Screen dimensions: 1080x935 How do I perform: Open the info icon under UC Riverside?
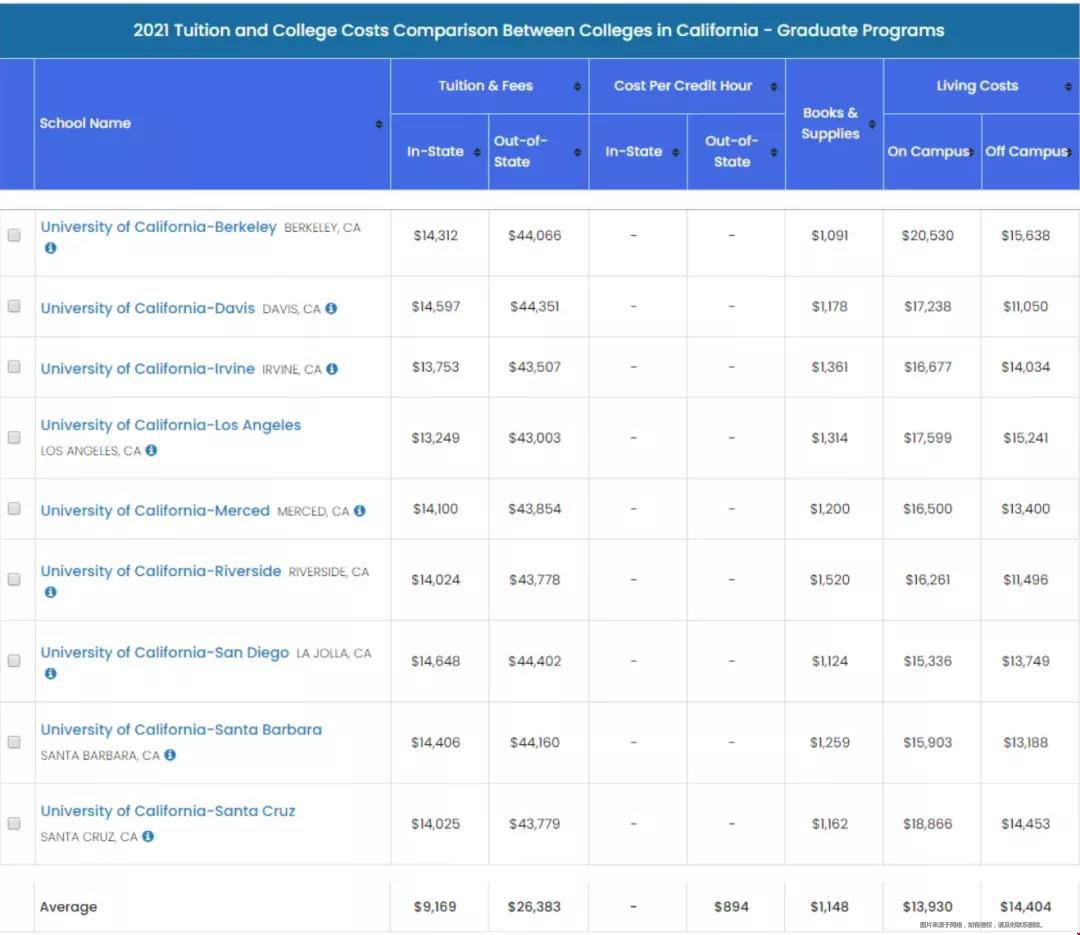50,592
